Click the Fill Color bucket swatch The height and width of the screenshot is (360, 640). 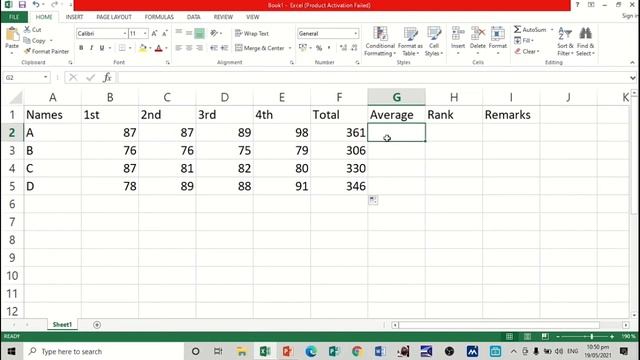point(142,48)
